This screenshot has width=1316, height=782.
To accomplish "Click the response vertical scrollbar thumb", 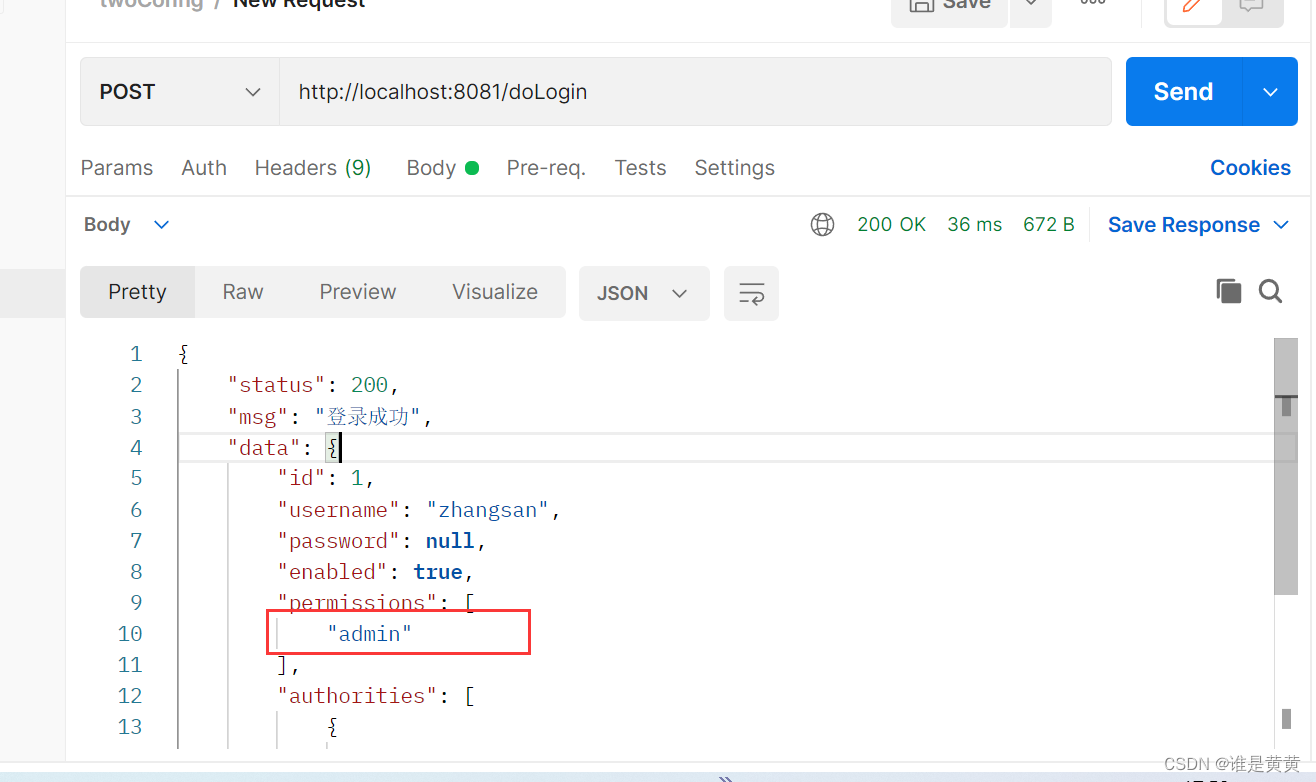I will pyautogui.click(x=1285, y=465).
